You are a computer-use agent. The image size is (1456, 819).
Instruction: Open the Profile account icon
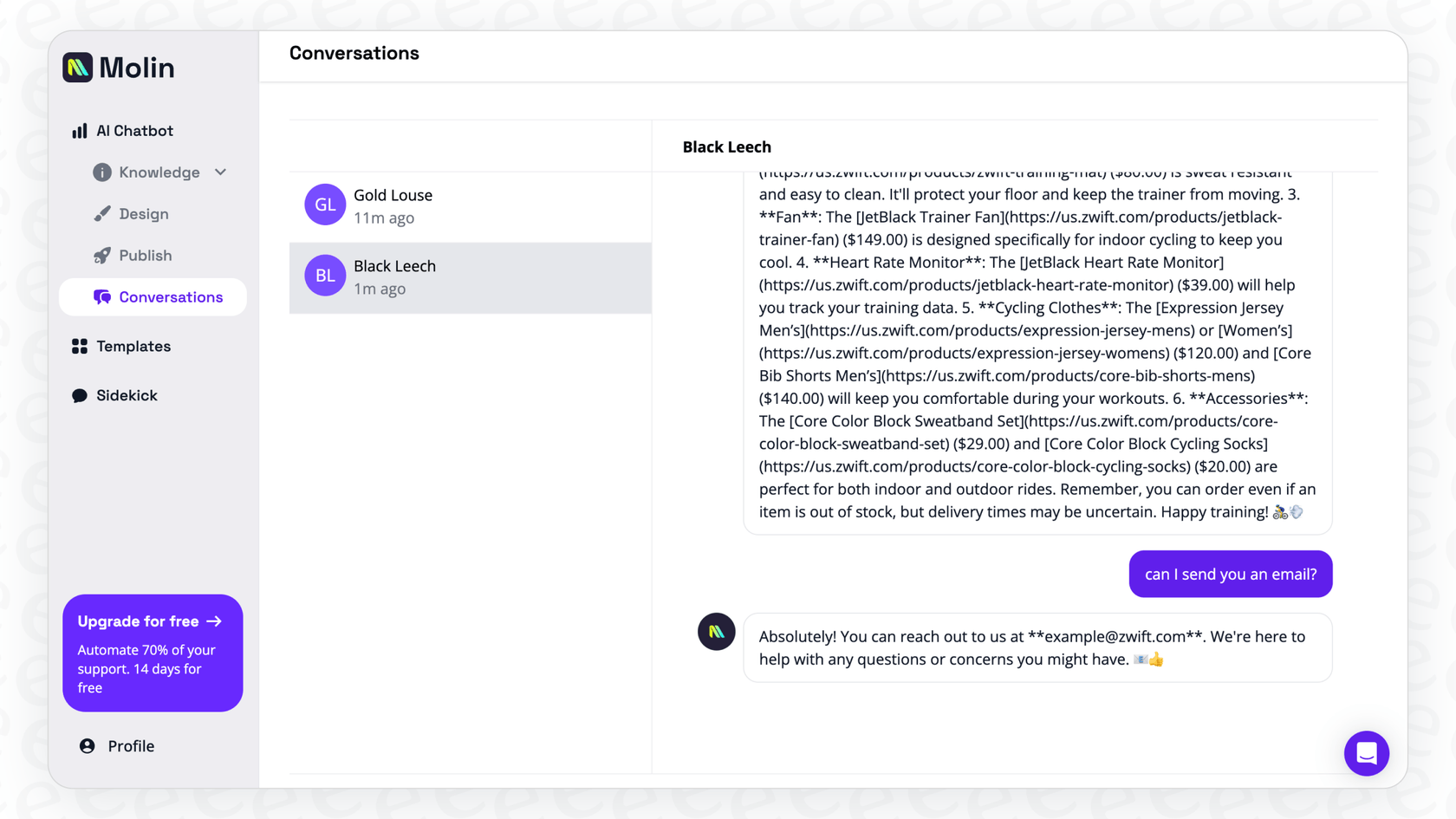[x=87, y=745]
